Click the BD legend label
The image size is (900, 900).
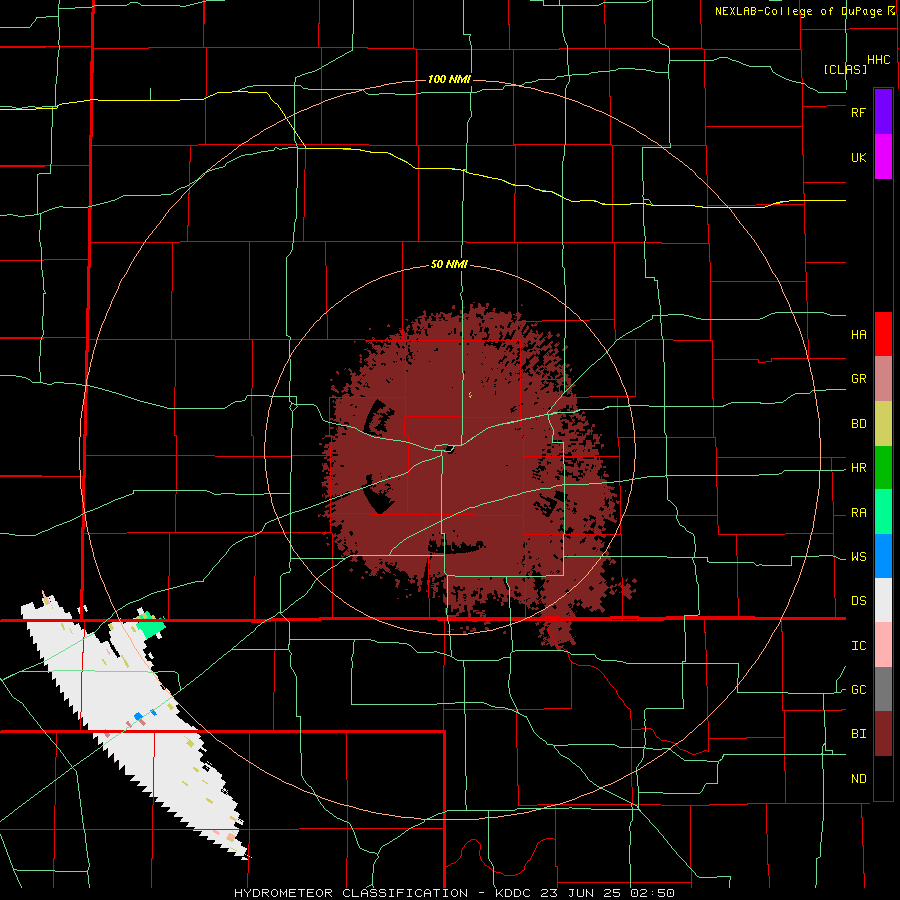858,424
